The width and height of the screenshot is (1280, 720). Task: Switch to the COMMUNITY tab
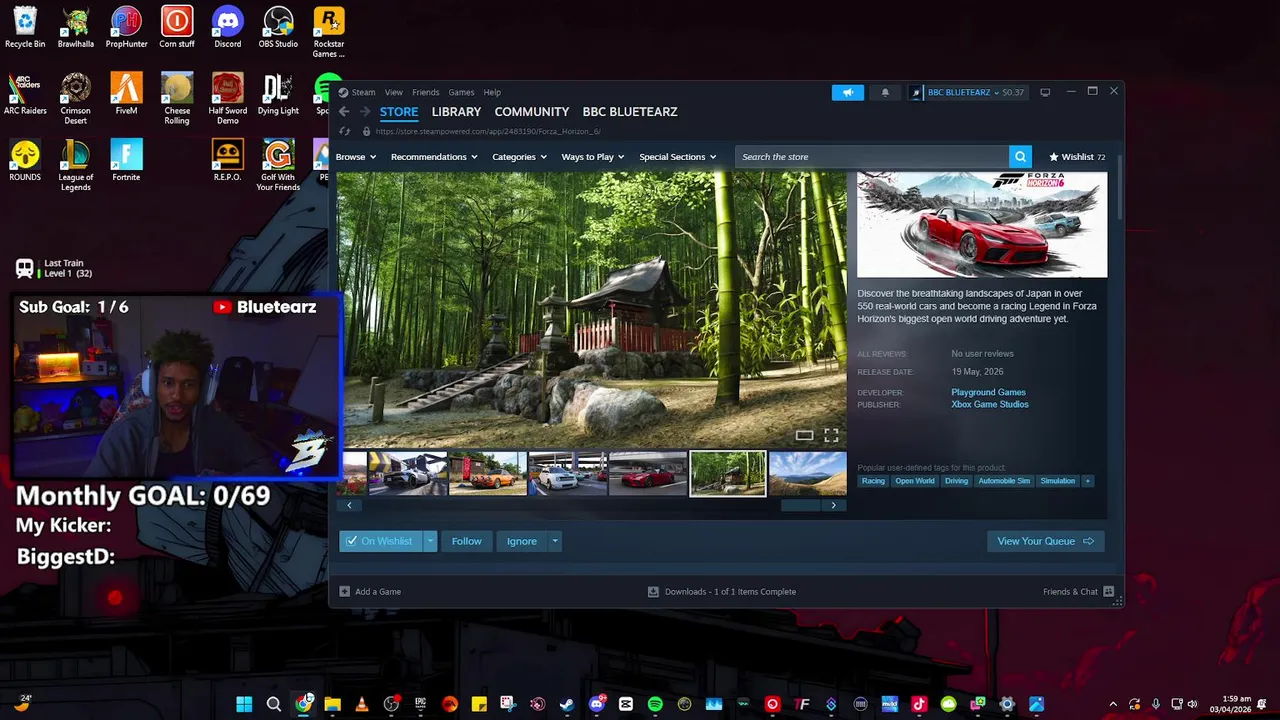(532, 112)
